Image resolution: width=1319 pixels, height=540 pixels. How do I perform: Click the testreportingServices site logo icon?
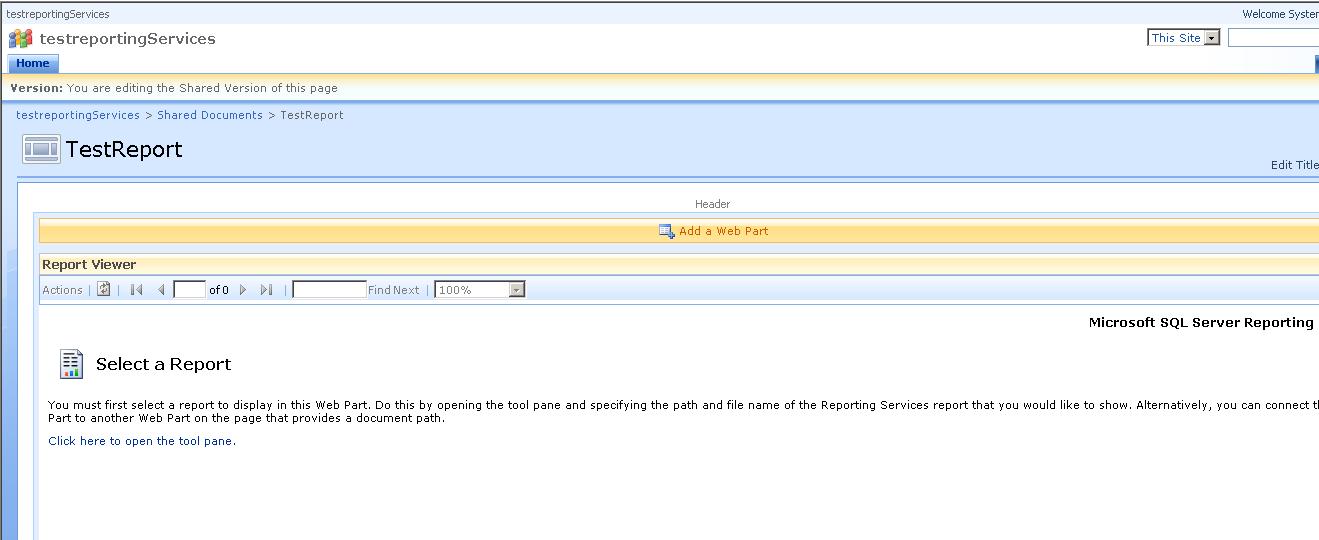pos(20,39)
